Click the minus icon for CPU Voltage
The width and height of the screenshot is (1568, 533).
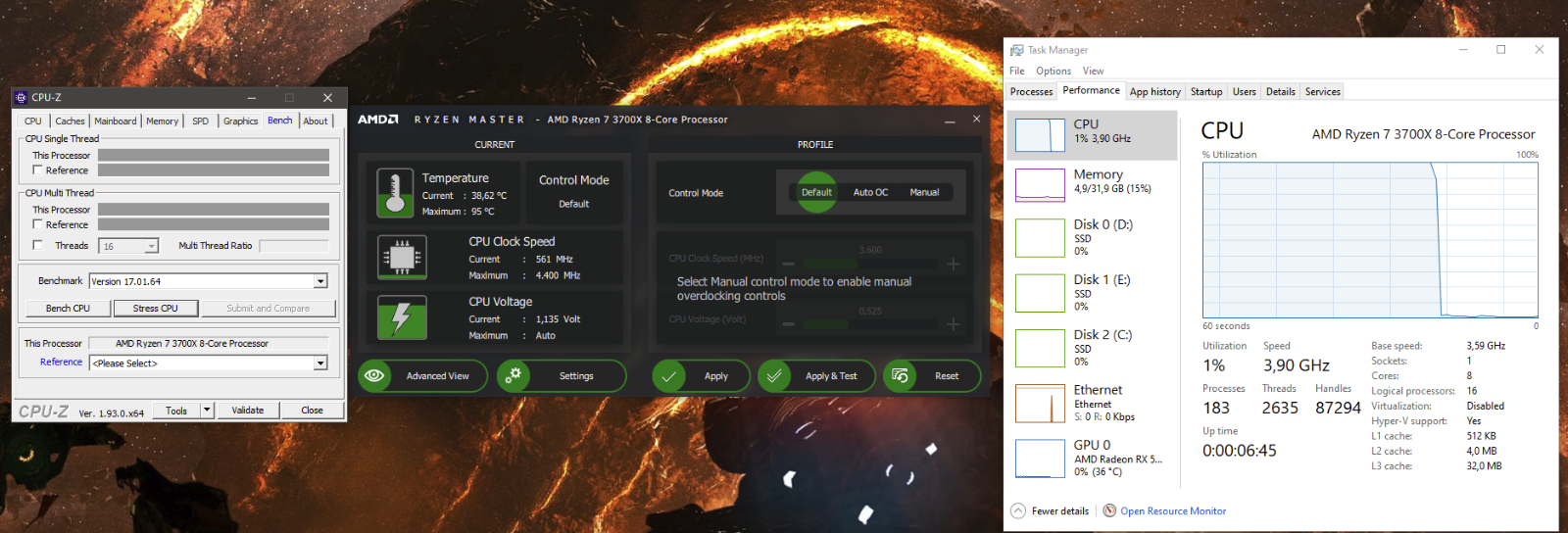788,324
